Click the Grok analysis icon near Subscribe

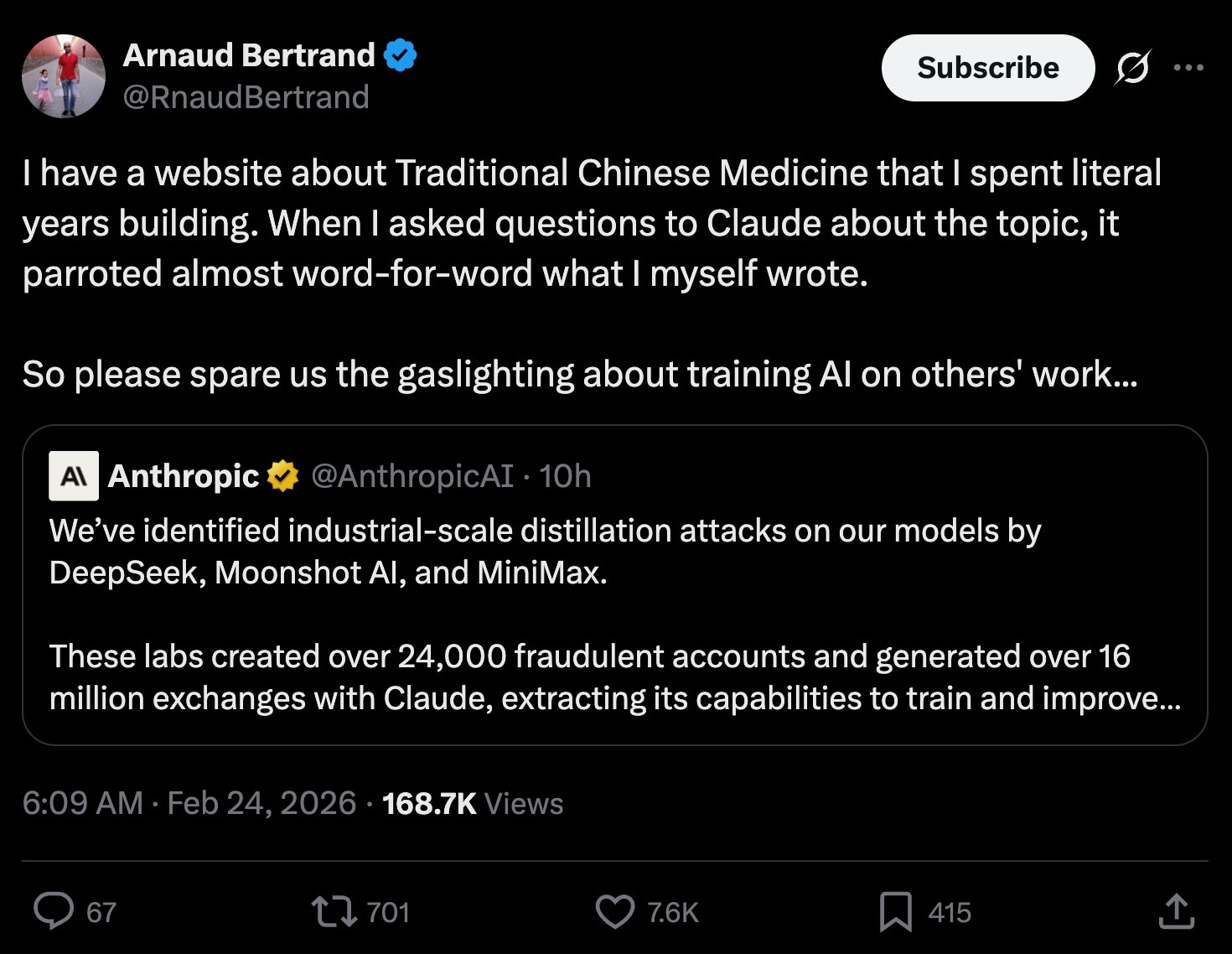[1133, 68]
